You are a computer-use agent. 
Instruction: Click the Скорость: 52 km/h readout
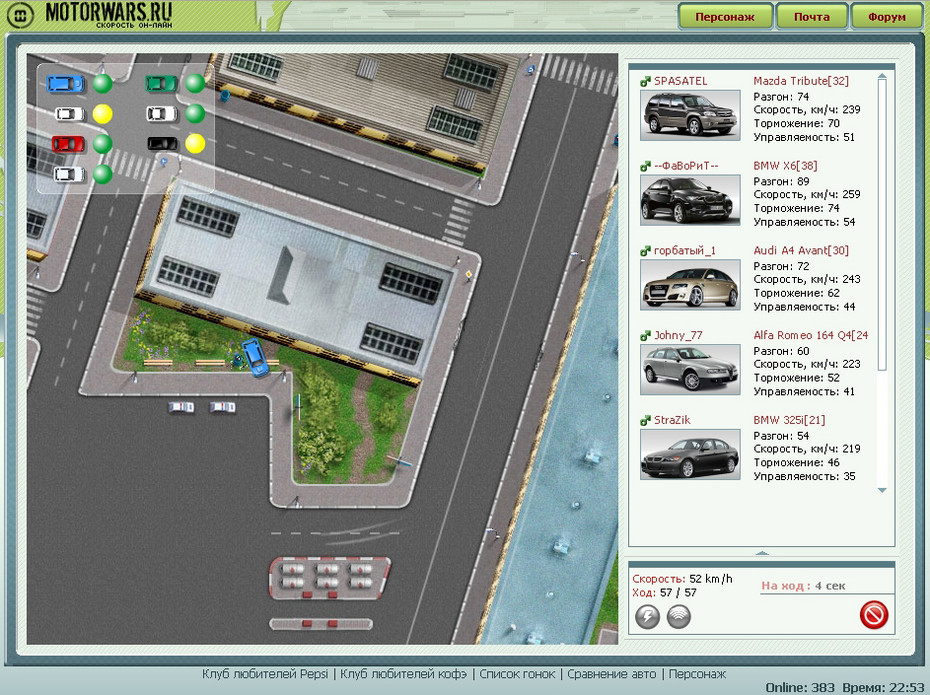[682, 579]
